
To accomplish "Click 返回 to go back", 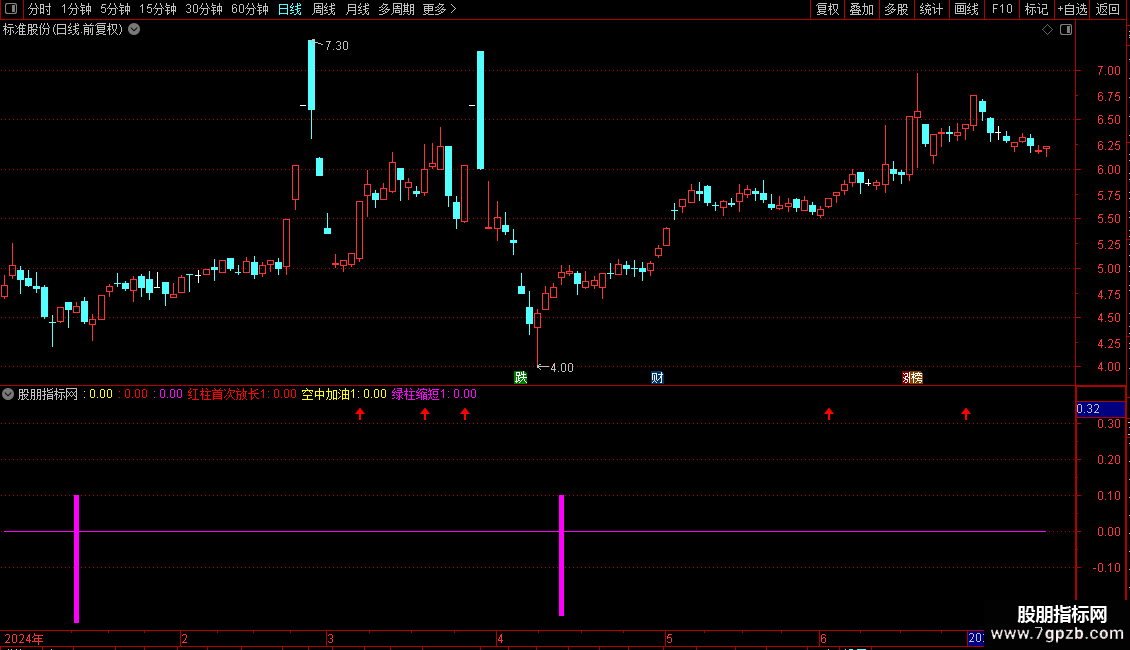I will point(1108,9).
